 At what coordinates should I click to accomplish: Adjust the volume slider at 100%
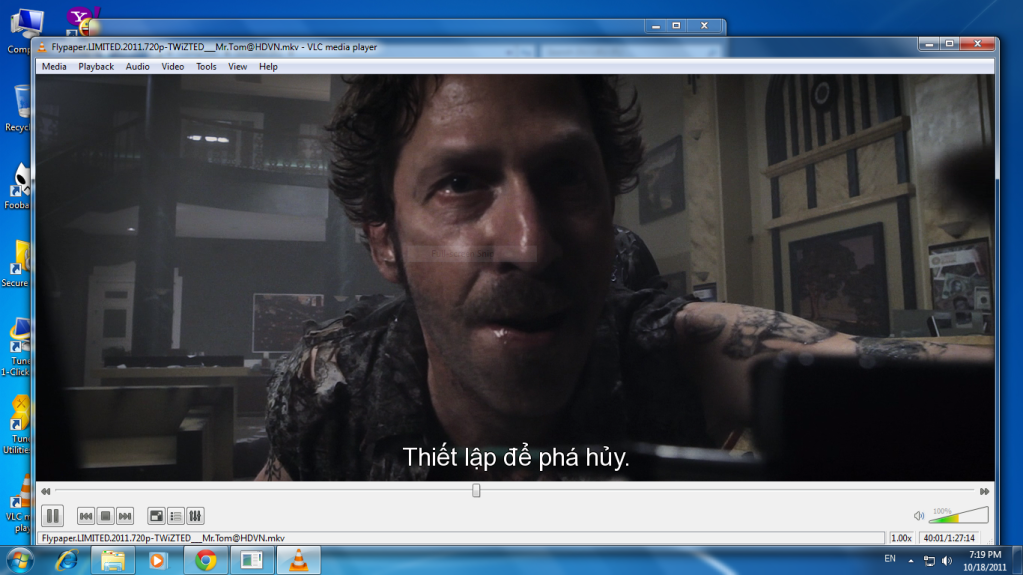[x=958, y=515]
